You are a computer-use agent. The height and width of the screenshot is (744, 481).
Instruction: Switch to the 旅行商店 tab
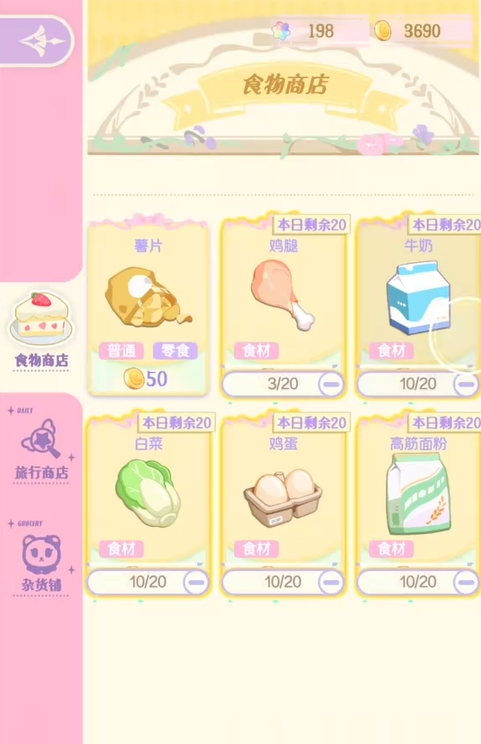[42, 450]
